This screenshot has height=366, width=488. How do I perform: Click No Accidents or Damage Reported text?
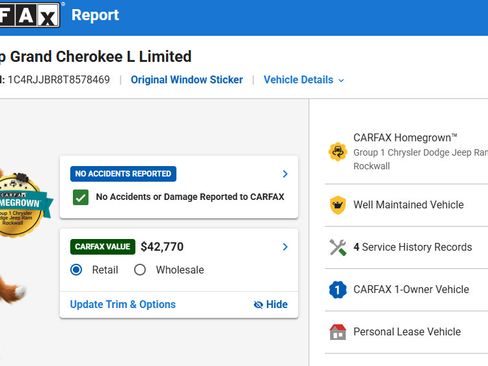pos(190,197)
